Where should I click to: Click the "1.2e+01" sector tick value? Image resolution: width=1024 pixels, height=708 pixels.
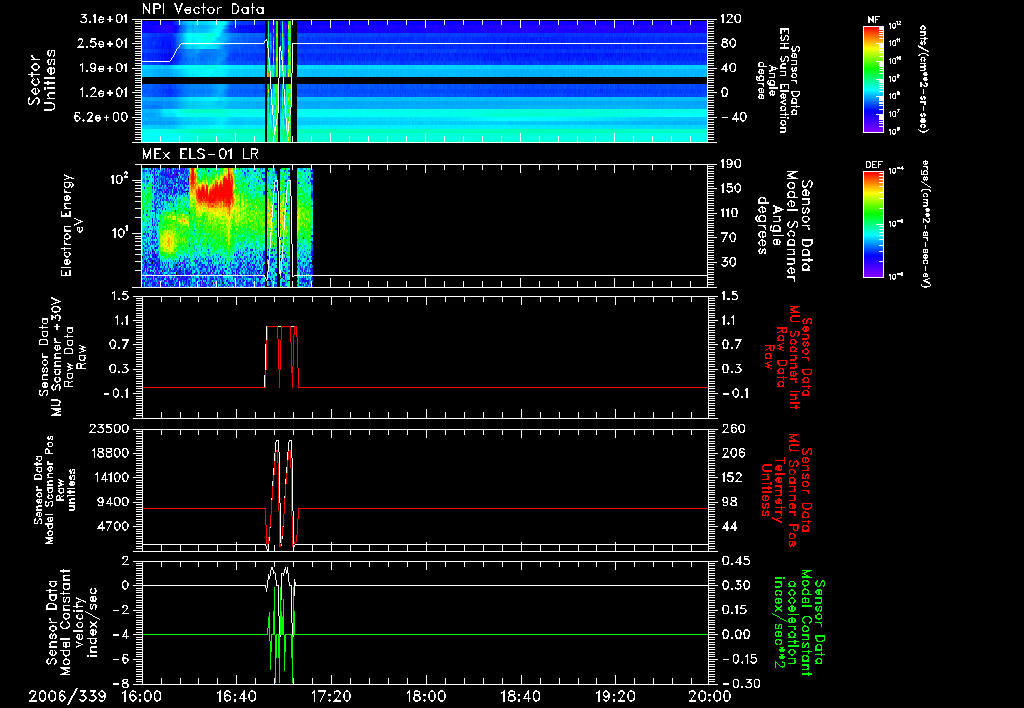103,93
